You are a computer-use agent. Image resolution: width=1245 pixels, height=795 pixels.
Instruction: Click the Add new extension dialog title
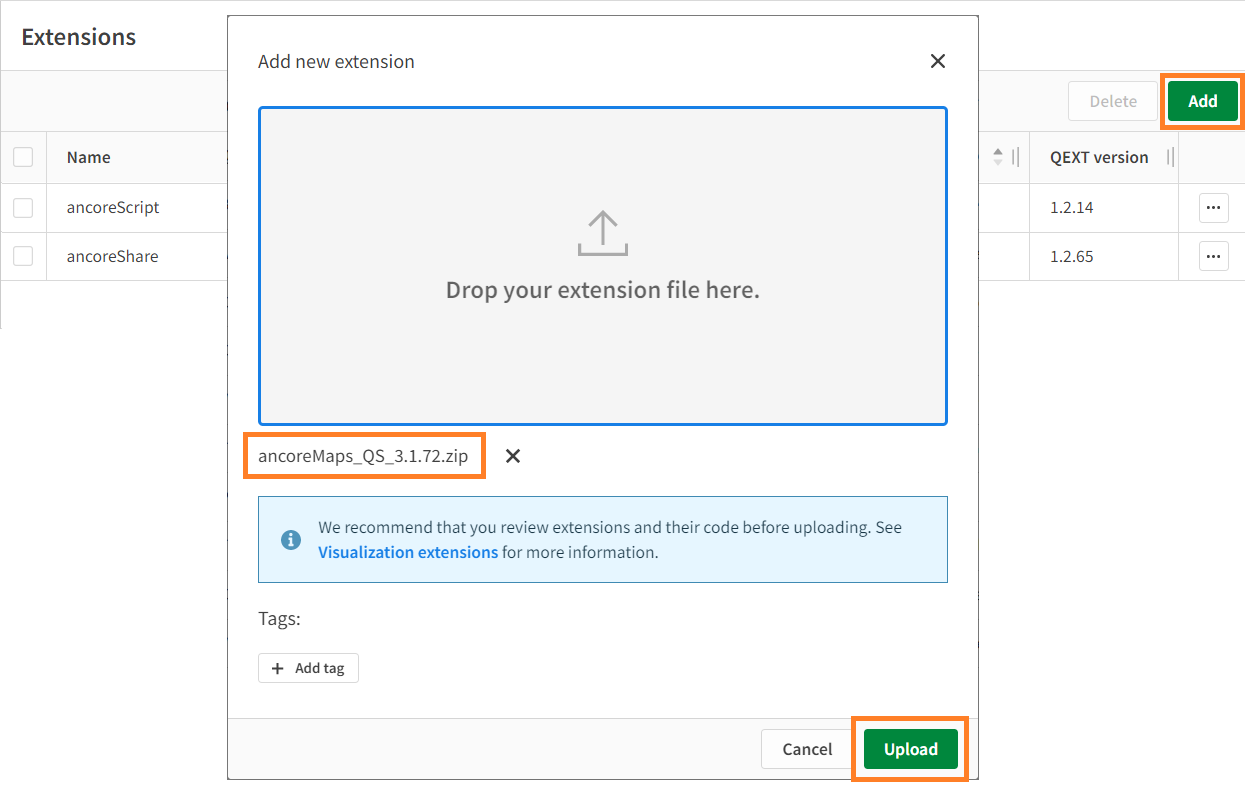pos(336,61)
